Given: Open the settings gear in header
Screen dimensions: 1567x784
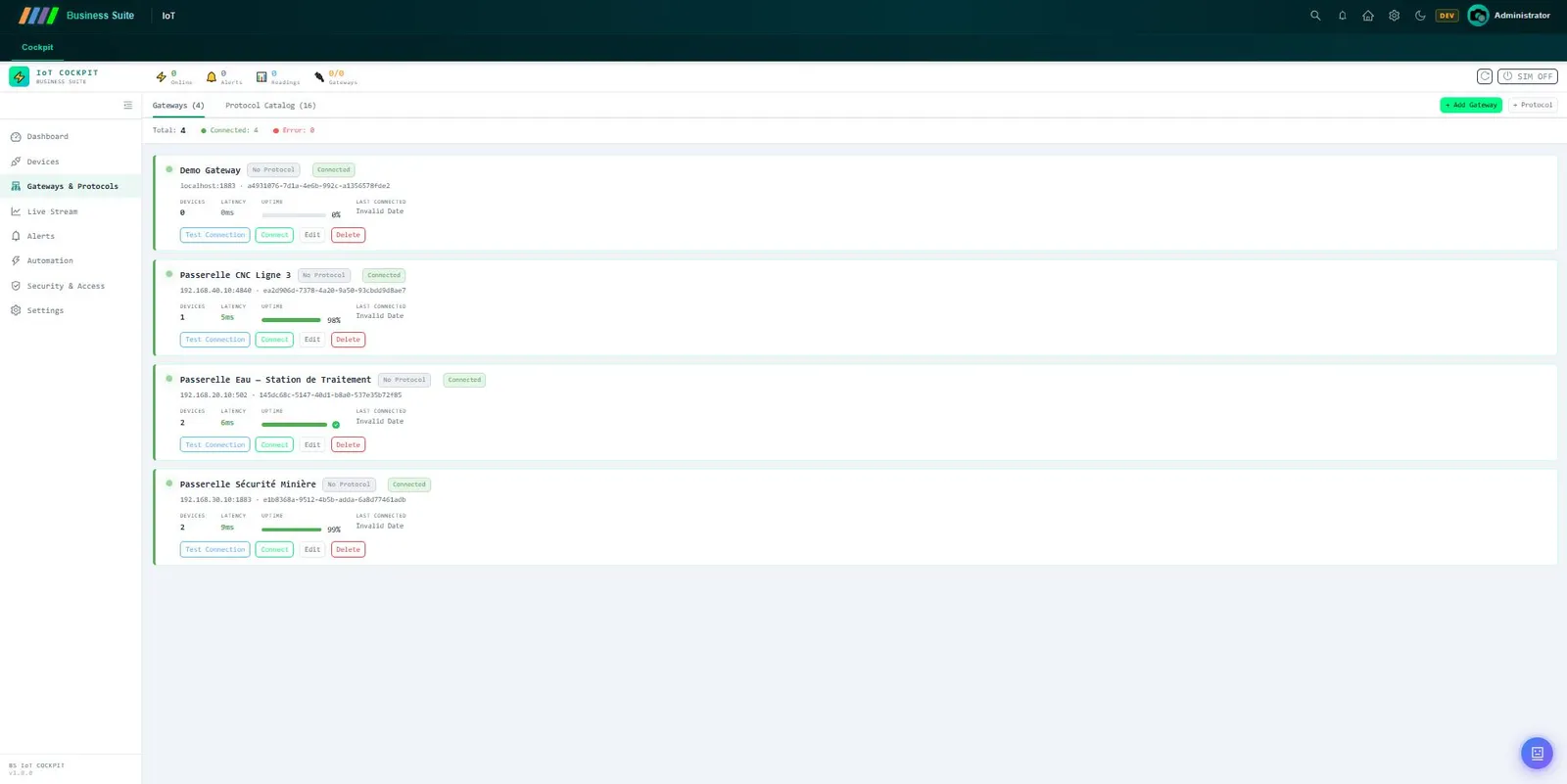Looking at the screenshot, I should [x=1394, y=16].
